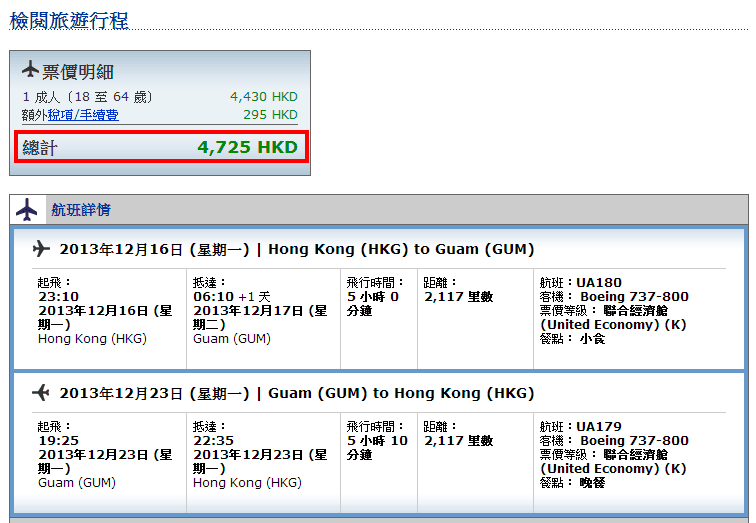
Task: Select the 航班詳情 tab label
Action: [81, 210]
